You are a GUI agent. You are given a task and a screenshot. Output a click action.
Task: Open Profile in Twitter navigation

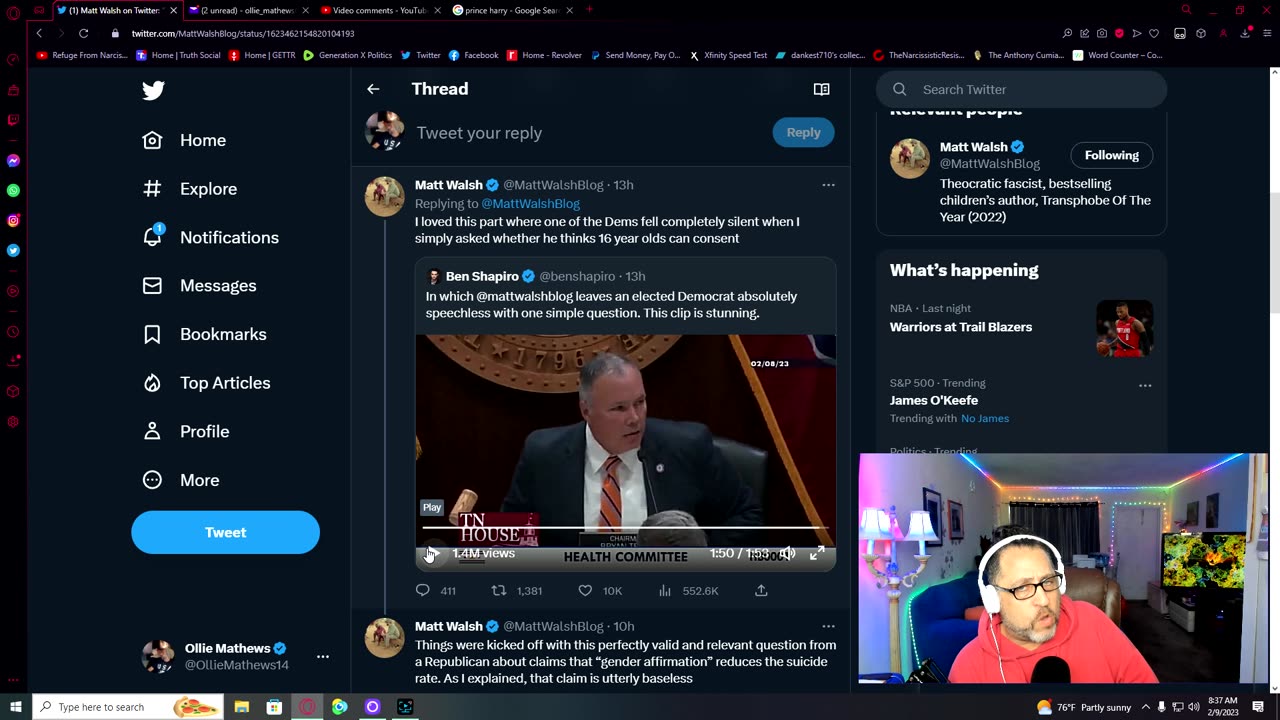pos(185,431)
